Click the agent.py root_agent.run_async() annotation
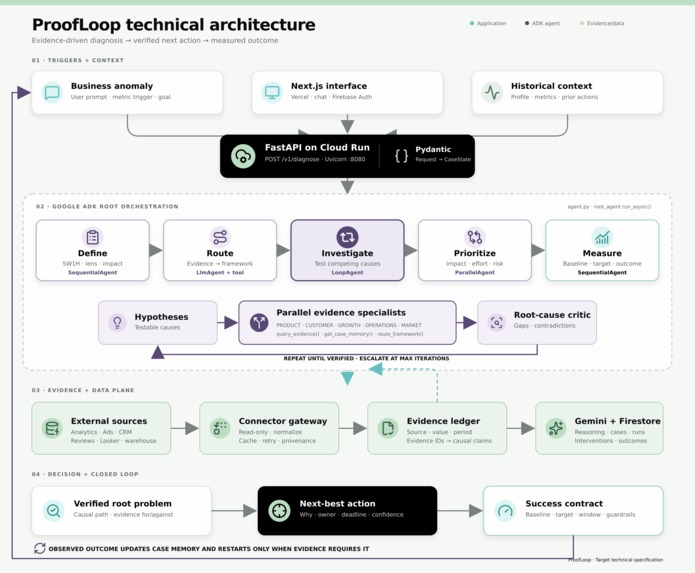 [x=609, y=207]
